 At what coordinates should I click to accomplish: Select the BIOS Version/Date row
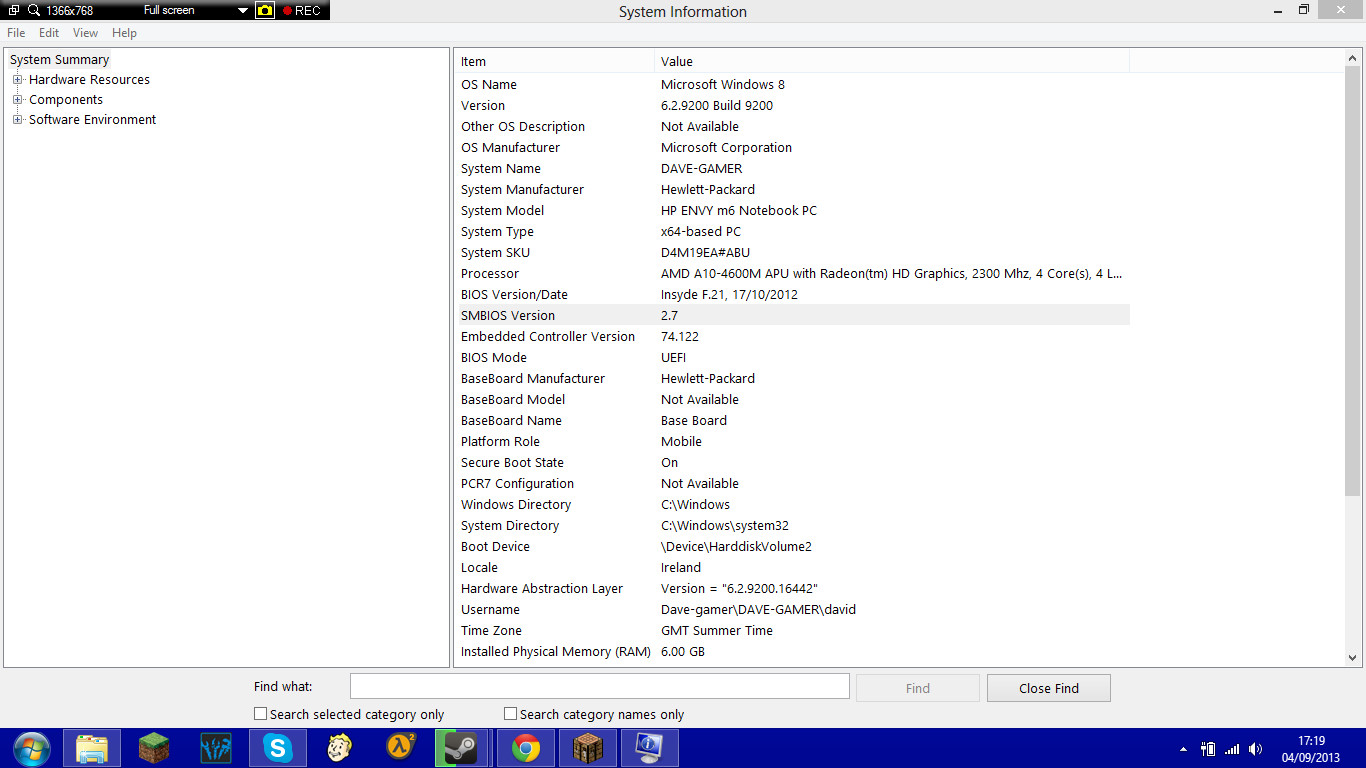[x=792, y=295]
